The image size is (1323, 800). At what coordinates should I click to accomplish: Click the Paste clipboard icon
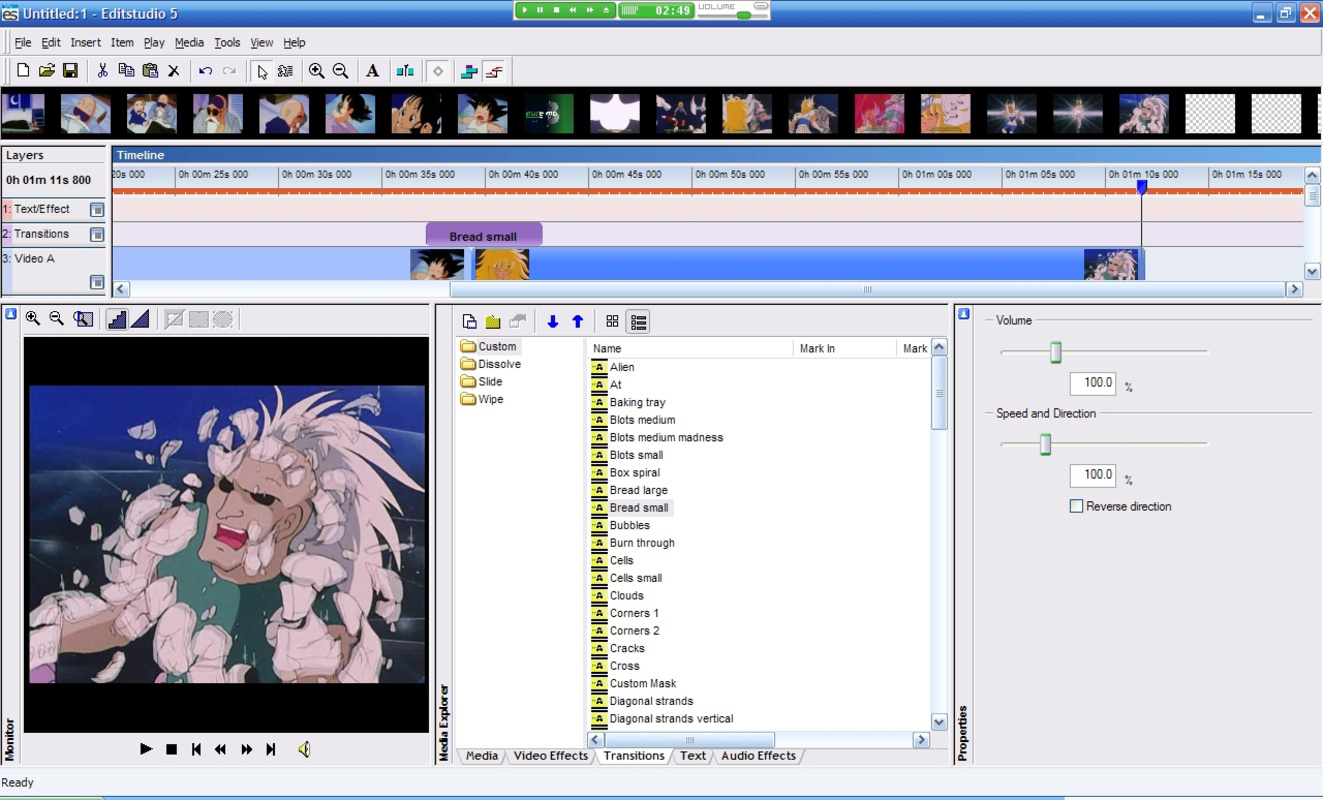coord(150,71)
